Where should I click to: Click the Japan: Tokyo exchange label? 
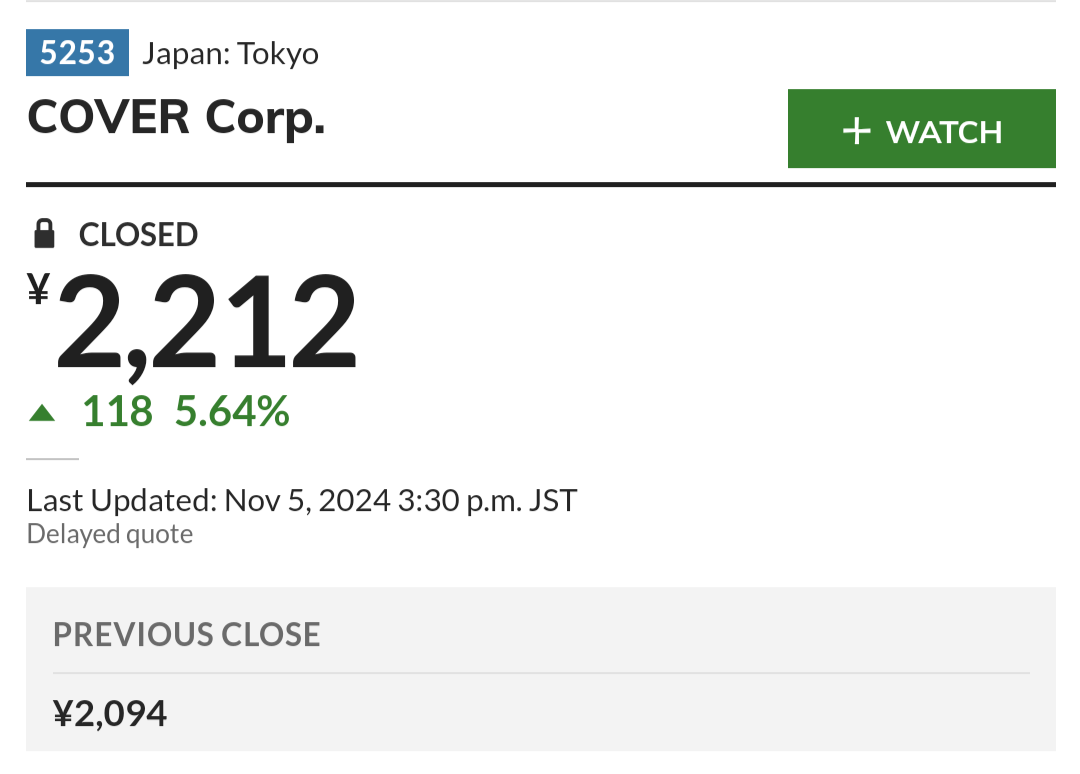click(x=230, y=54)
